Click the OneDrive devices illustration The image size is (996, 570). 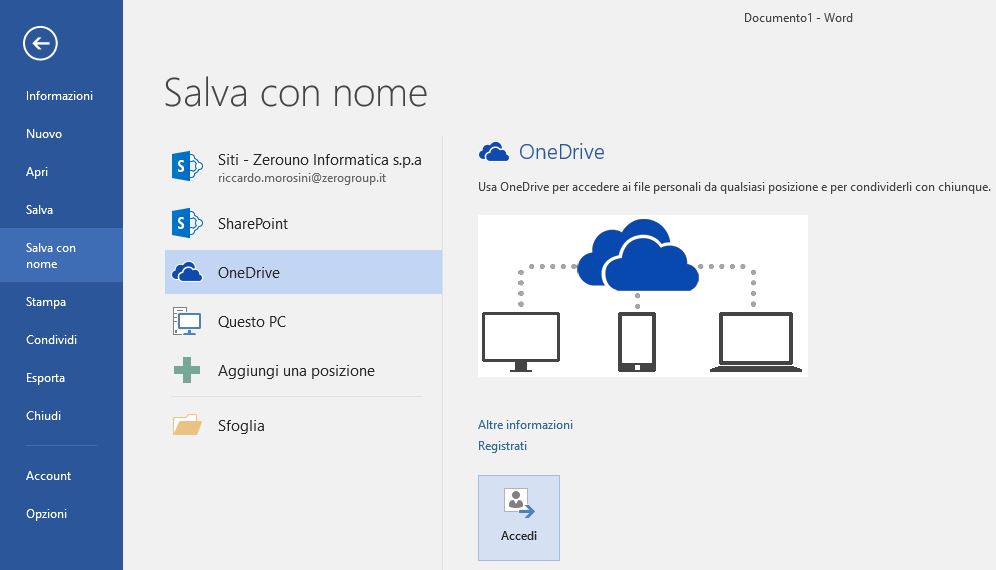coord(643,295)
